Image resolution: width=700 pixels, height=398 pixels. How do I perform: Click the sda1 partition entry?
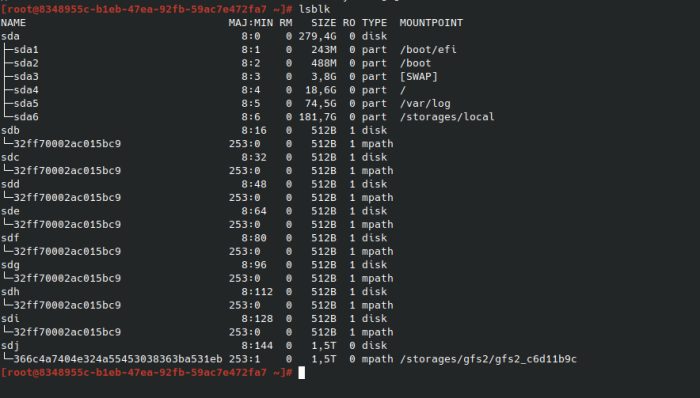coord(26,50)
